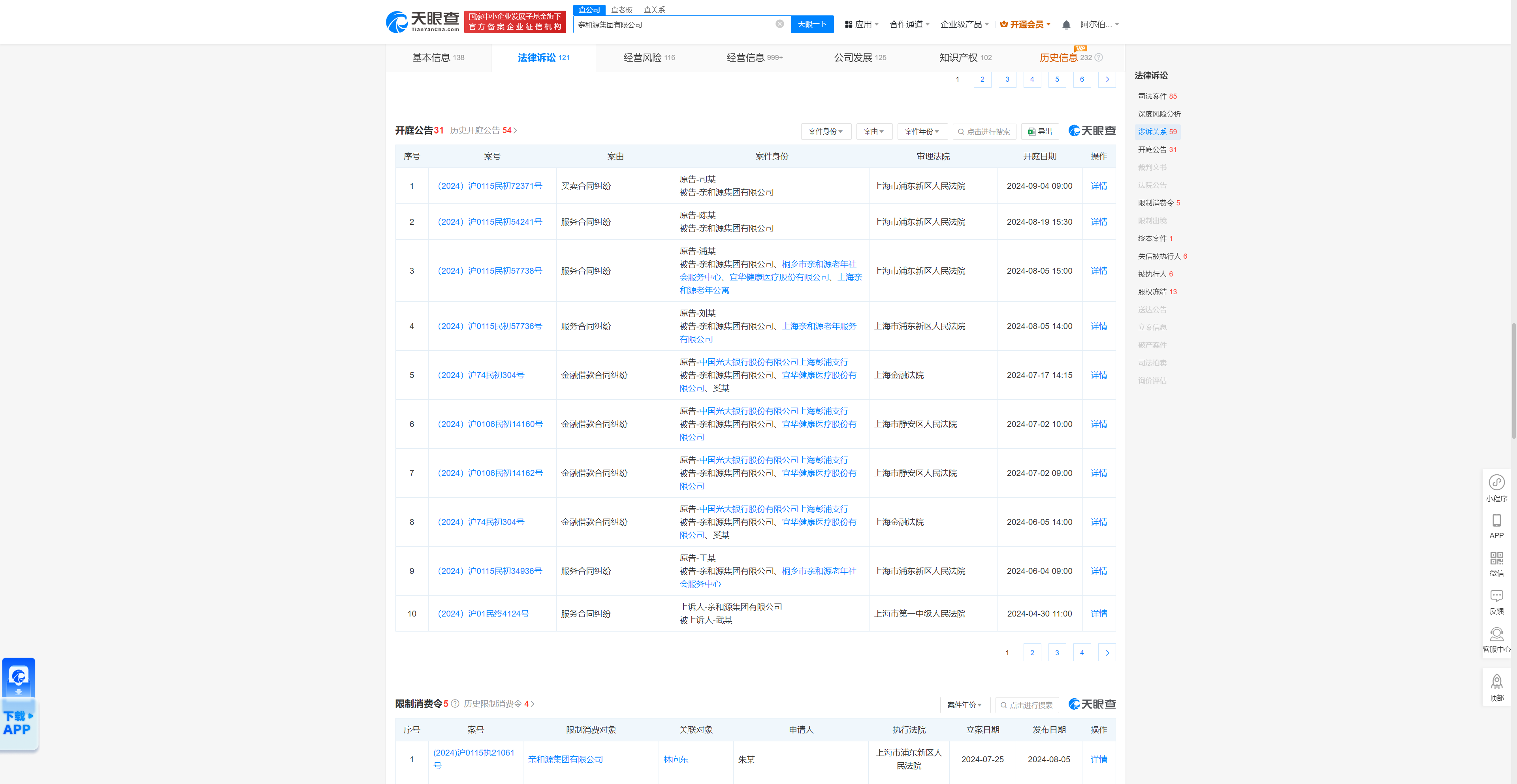Open the 案件年份 filter for 开庭公告
1517x784 pixels.
pyautogui.click(x=922, y=132)
